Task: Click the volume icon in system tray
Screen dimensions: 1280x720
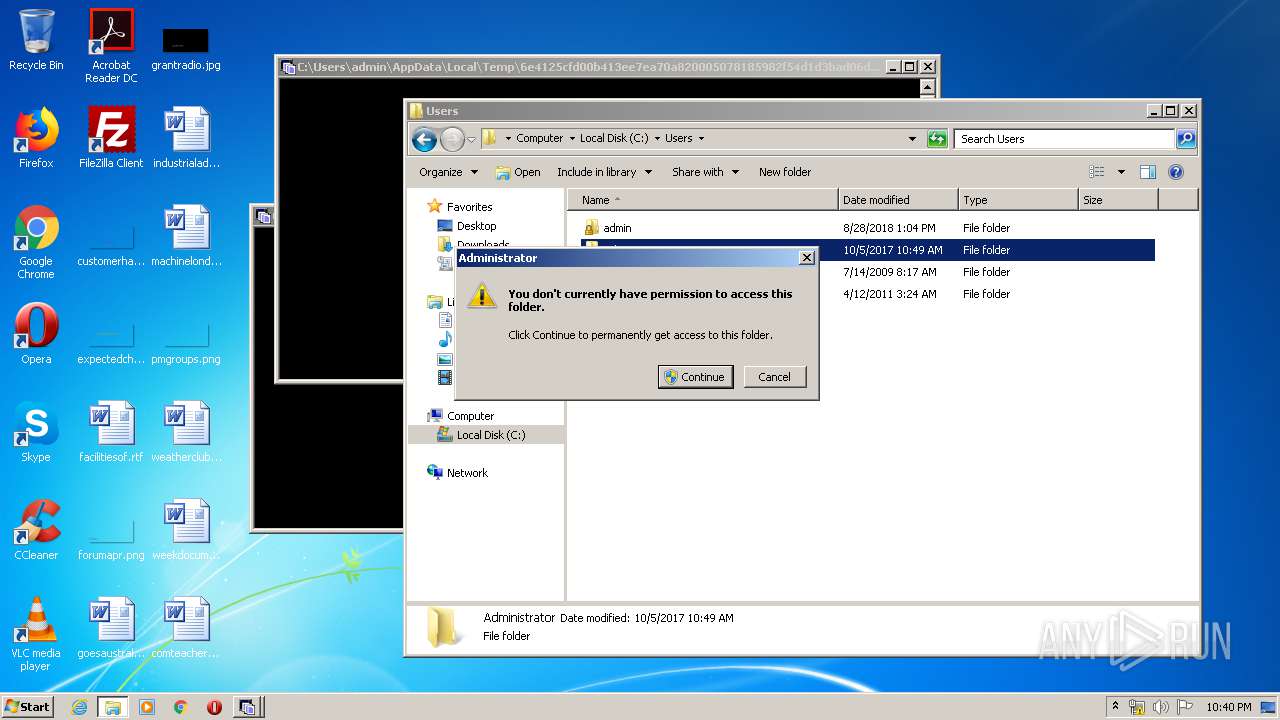Action: tap(1160, 707)
